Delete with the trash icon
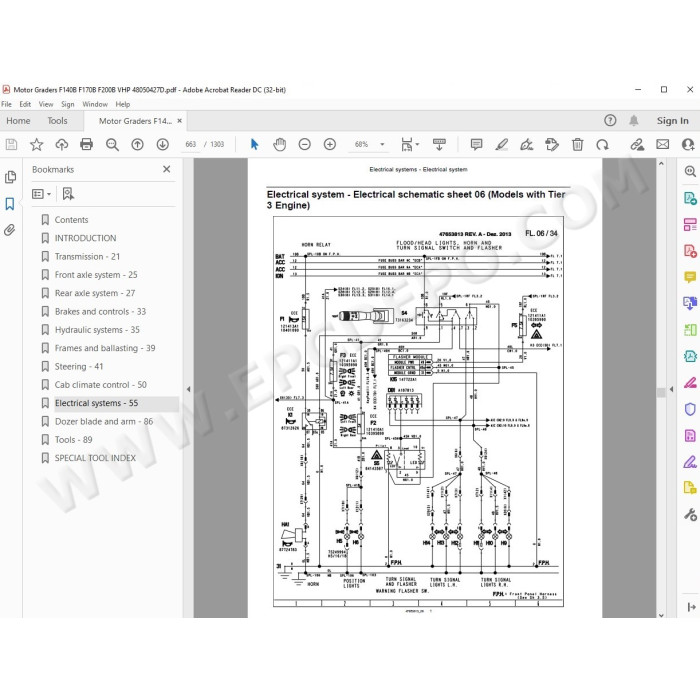This screenshot has width=700, height=700. pos(577,144)
